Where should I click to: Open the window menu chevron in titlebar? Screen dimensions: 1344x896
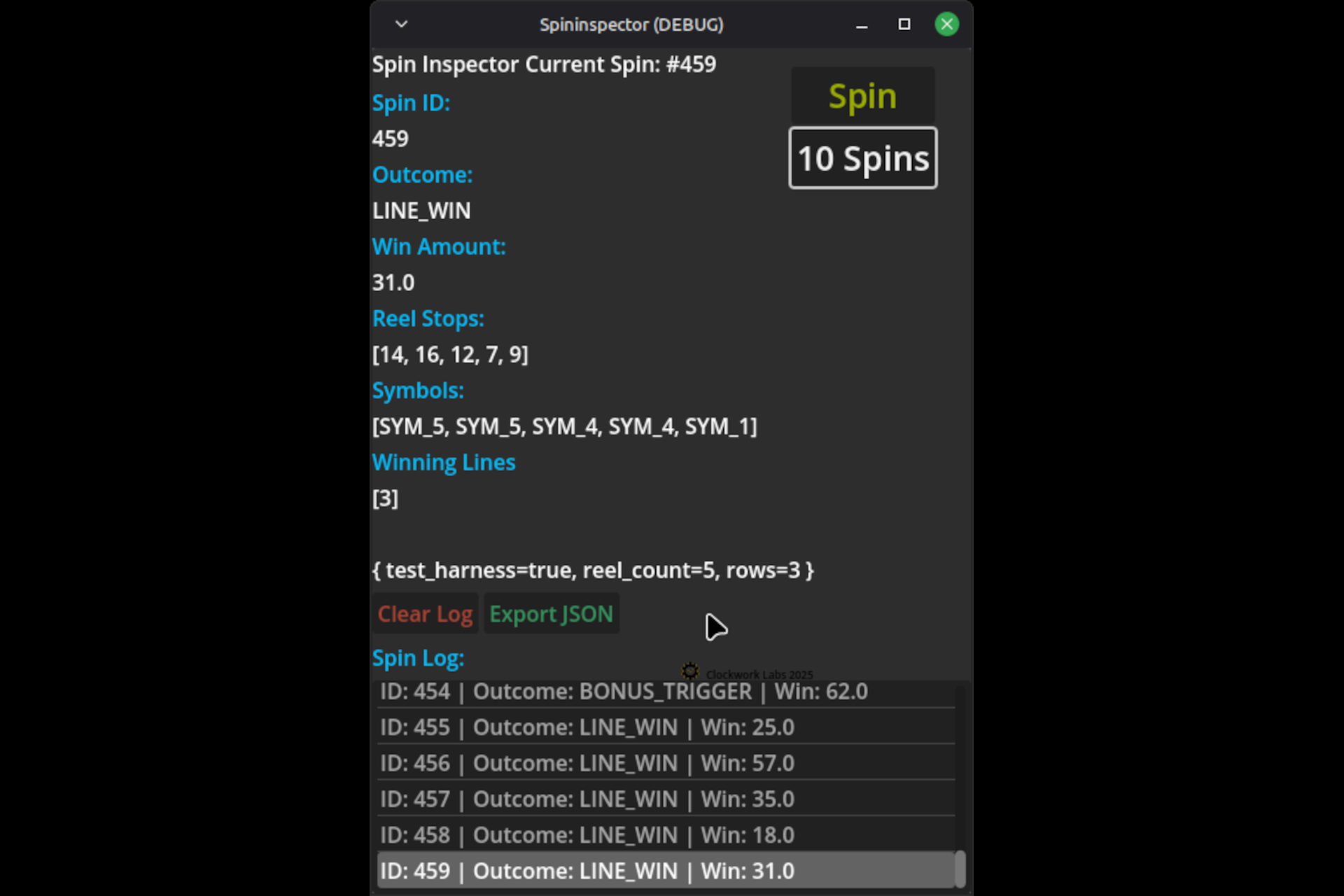pyautogui.click(x=401, y=24)
